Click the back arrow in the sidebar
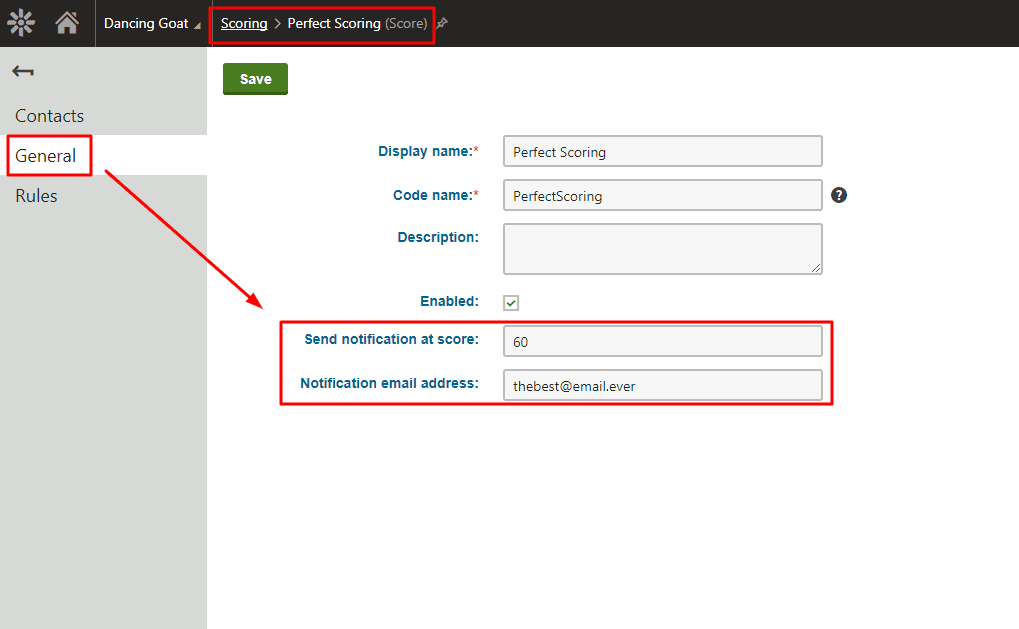This screenshot has width=1019, height=629. click(23, 71)
